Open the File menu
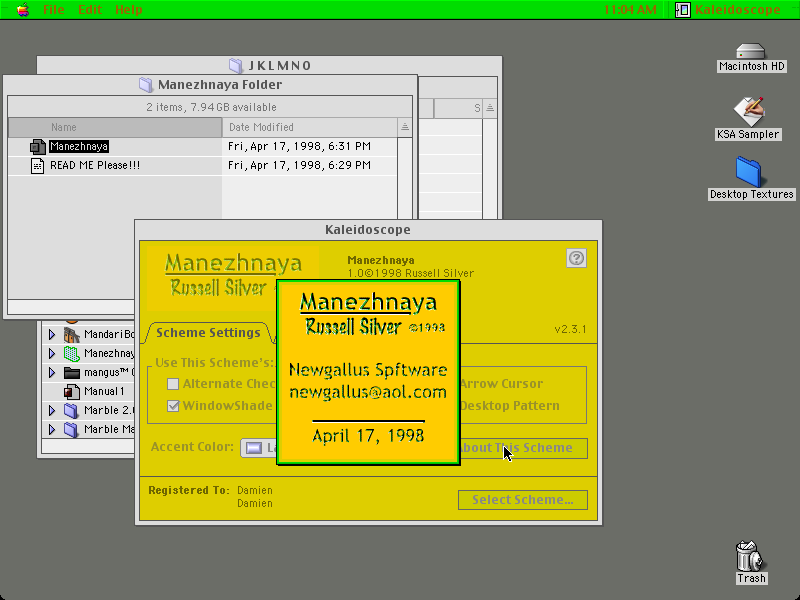Image resolution: width=800 pixels, height=600 pixels. click(54, 10)
